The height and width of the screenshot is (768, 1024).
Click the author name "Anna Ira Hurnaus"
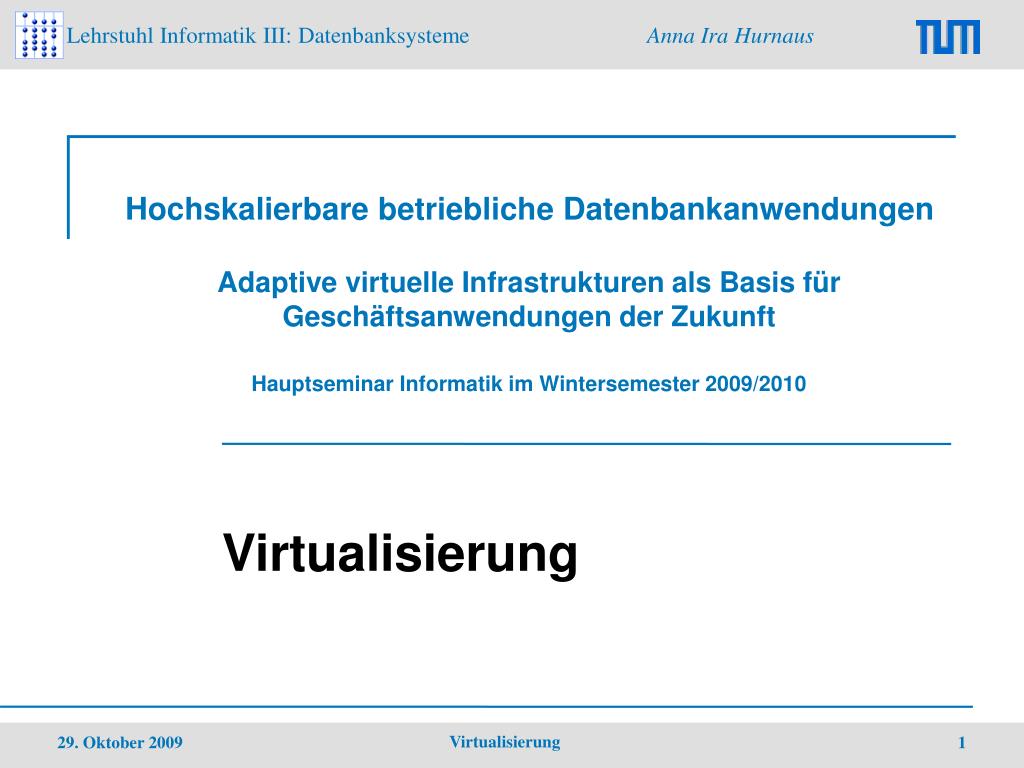(730, 35)
